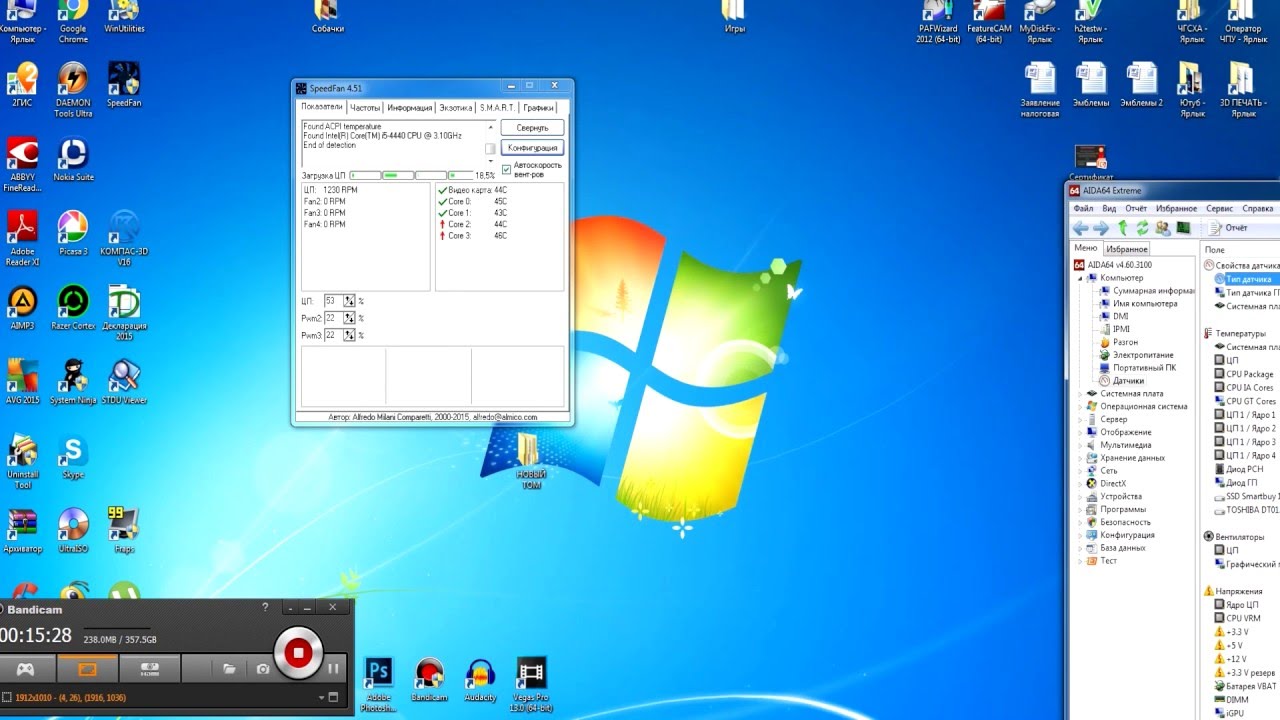
Task: Click AIDA64 users toolbar icon
Action: click(x=1163, y=228)
